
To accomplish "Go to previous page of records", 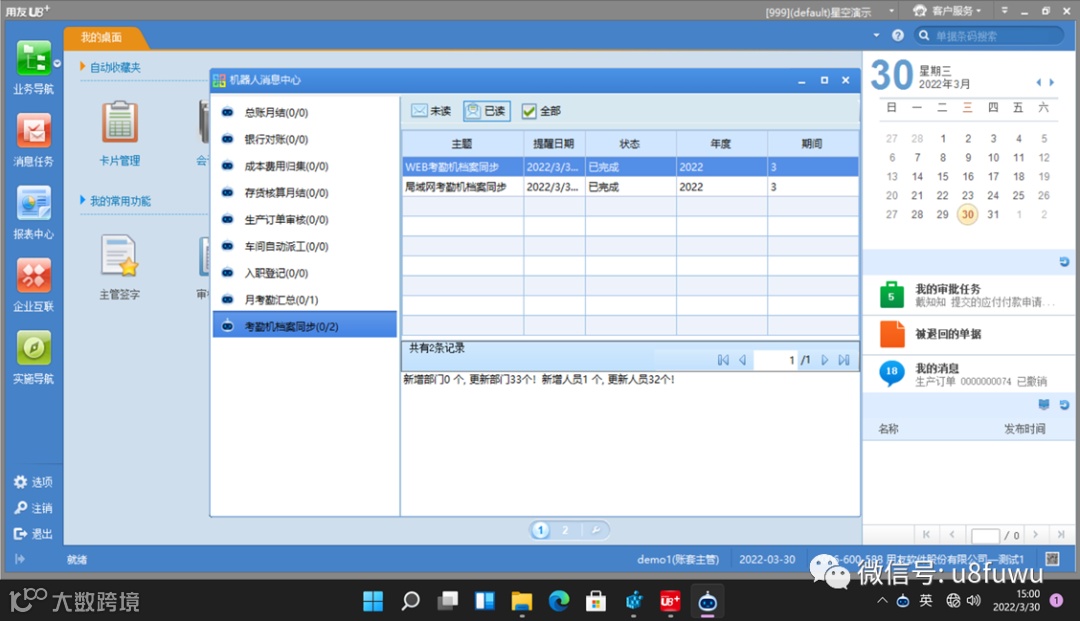I will tap(742, 360).
